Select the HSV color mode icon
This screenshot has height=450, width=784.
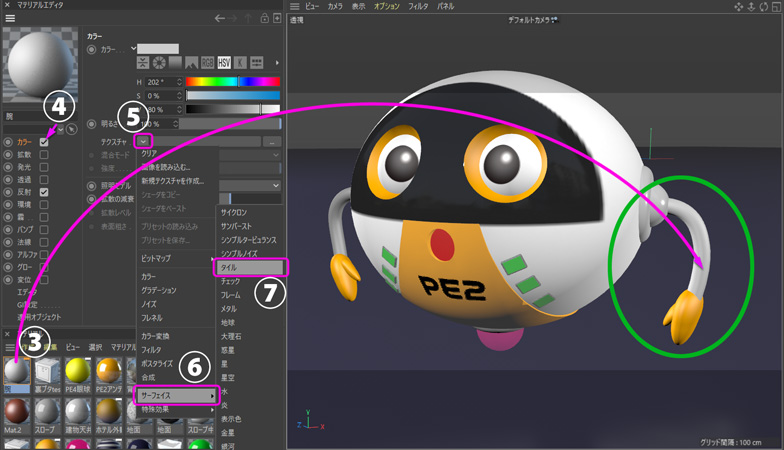[224, 63]
